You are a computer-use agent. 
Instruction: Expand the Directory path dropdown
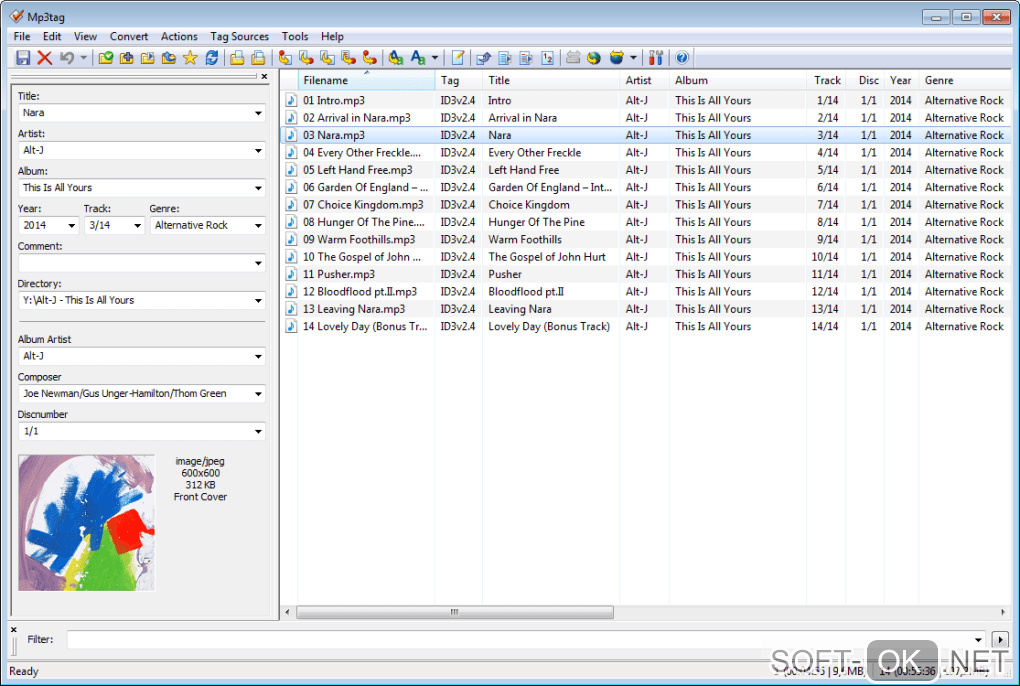pyautogui.click(x=258, y=300)
